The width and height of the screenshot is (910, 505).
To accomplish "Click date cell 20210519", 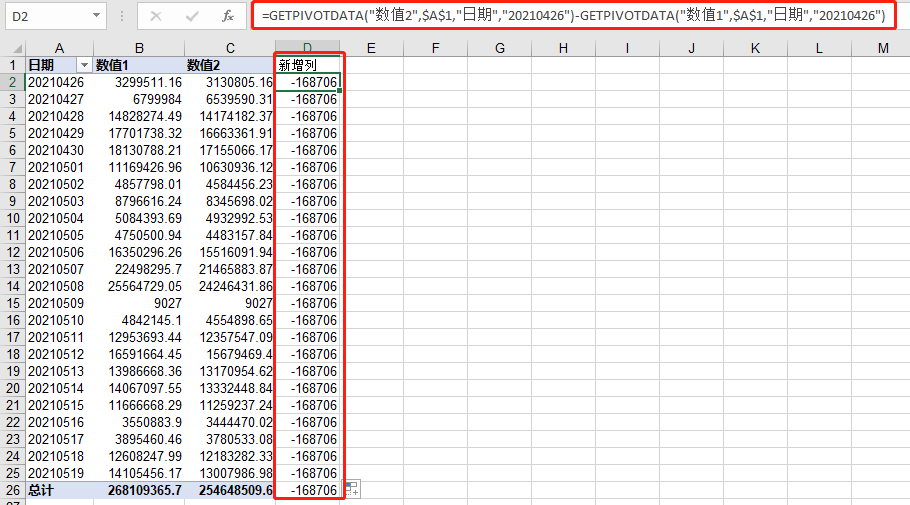I will (59, 473).
